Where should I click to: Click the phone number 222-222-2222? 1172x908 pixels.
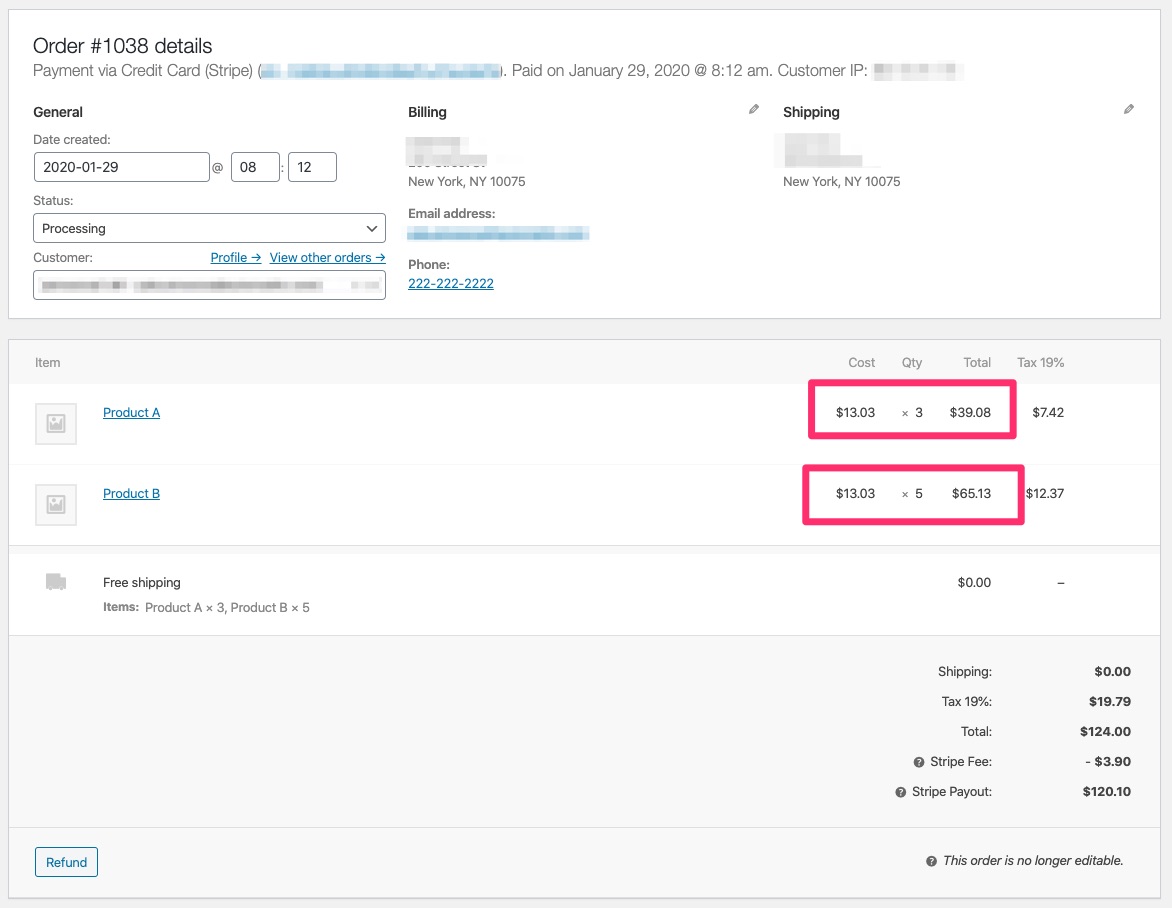[x=450, y=283]
